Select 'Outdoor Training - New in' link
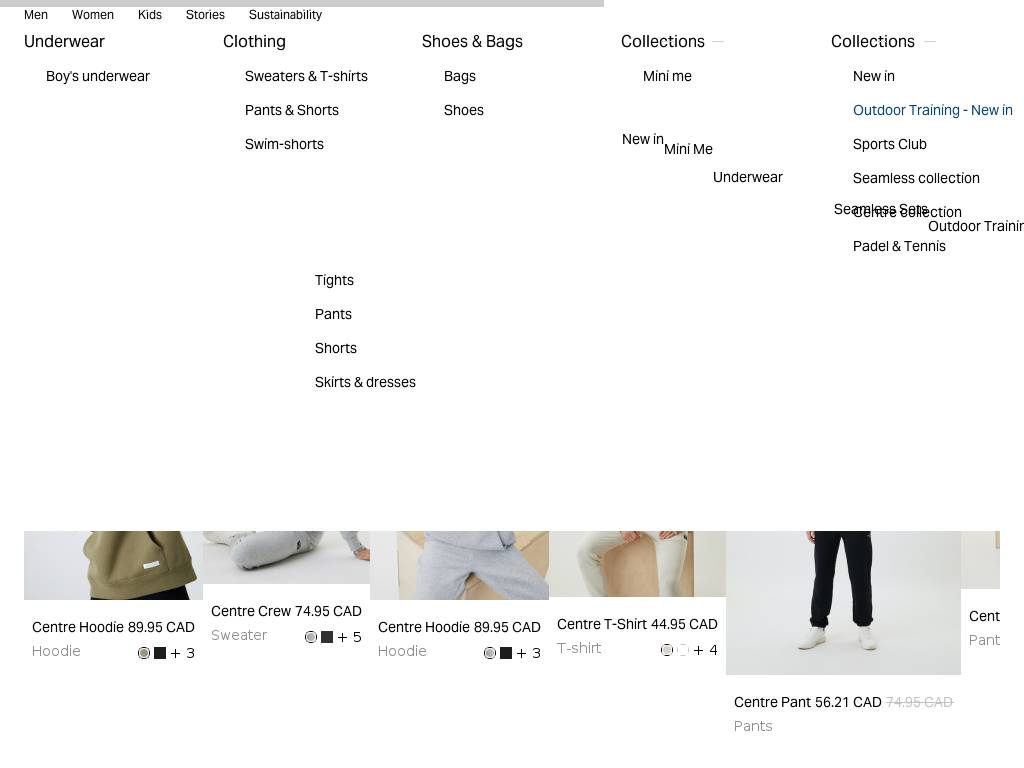1024x768 pixels. tap(933, 110)
